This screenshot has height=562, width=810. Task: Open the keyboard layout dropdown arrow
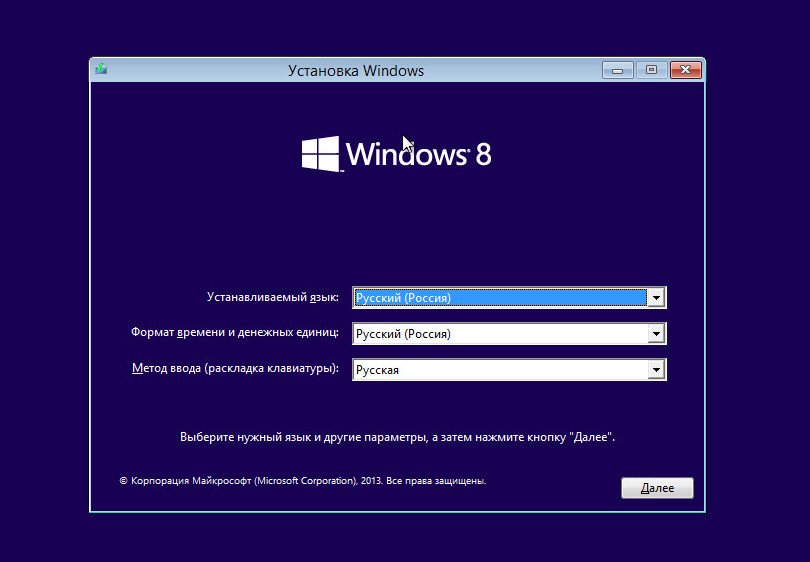coord(656,370)
